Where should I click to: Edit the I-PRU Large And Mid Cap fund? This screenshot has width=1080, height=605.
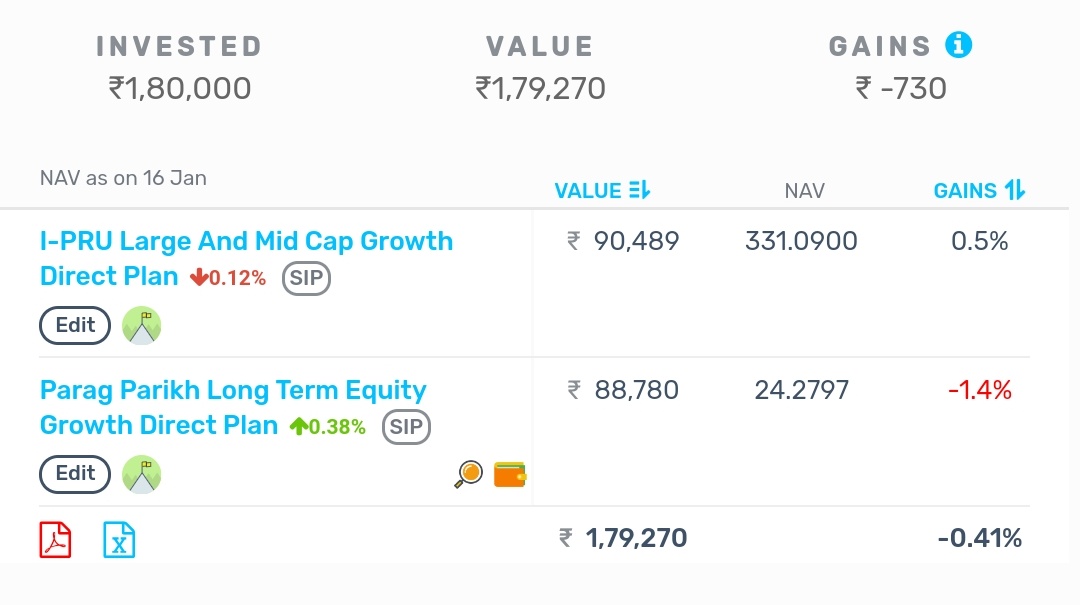point(75,326)
